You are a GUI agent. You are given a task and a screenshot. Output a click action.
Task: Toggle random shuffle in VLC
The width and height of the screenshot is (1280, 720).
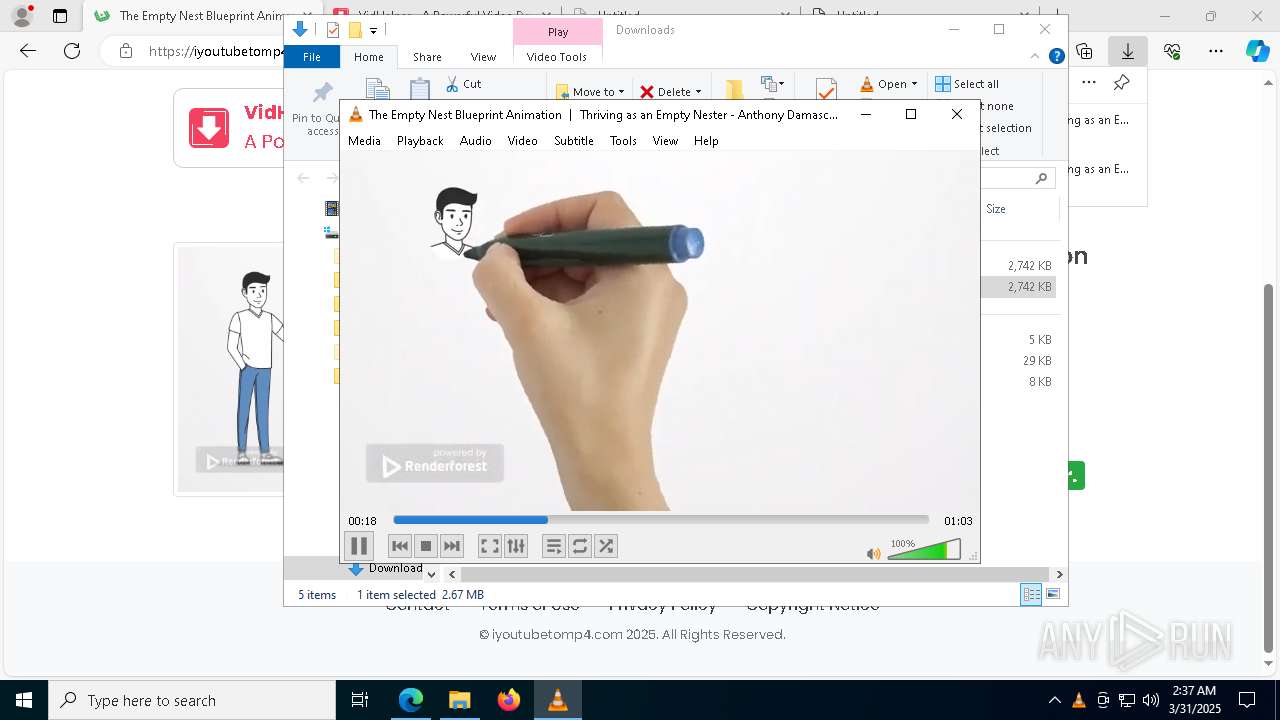tap(606, 546)
